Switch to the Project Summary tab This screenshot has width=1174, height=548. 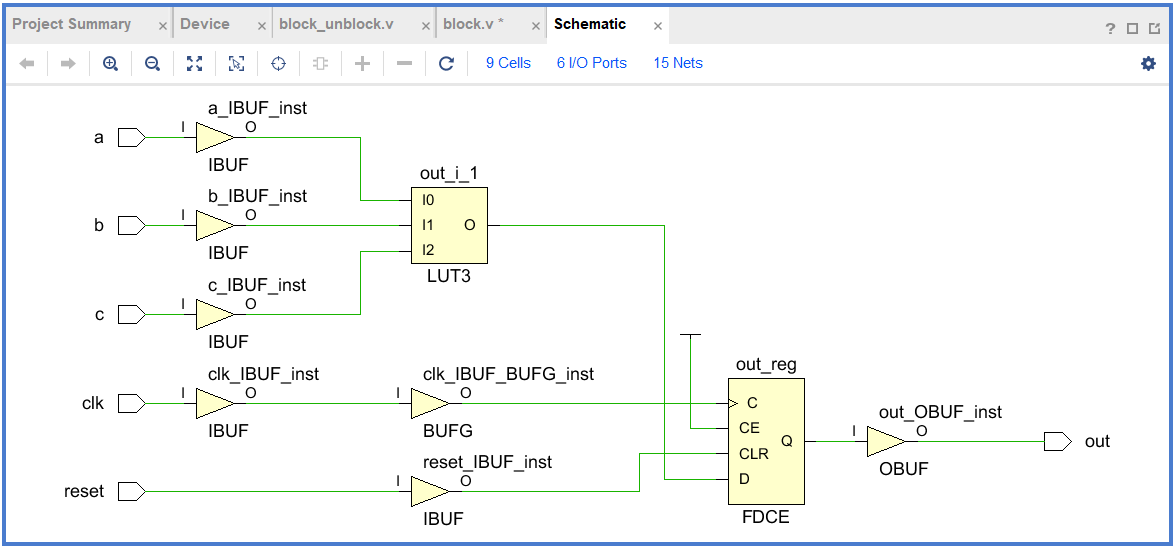[72, 24]
